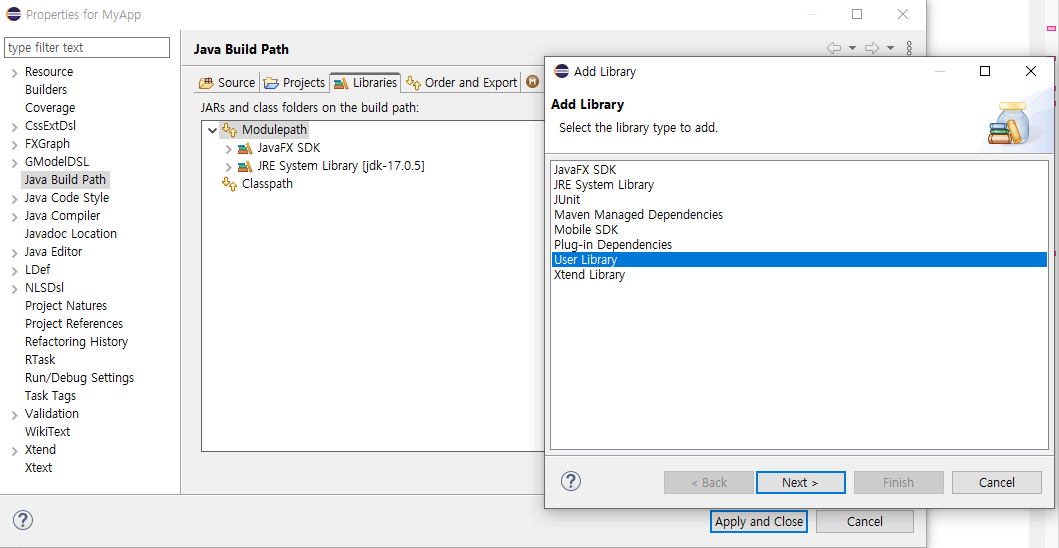Switch to the Projects tab
This screenshot has width=1059, height=548.
294,82
